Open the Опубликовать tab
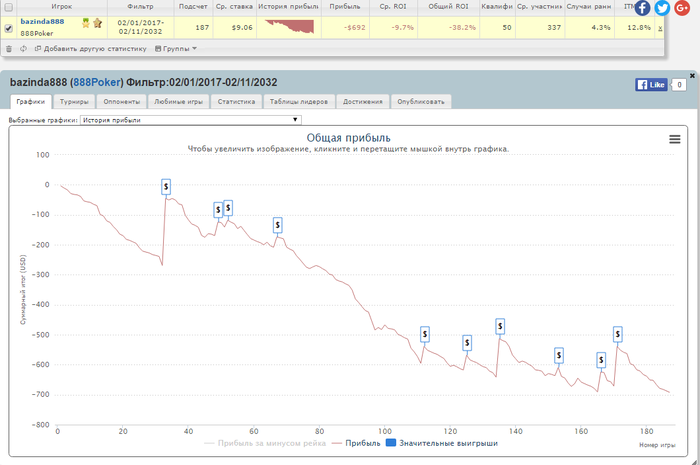This screenshot has width=700, height=465. point(421,102)
